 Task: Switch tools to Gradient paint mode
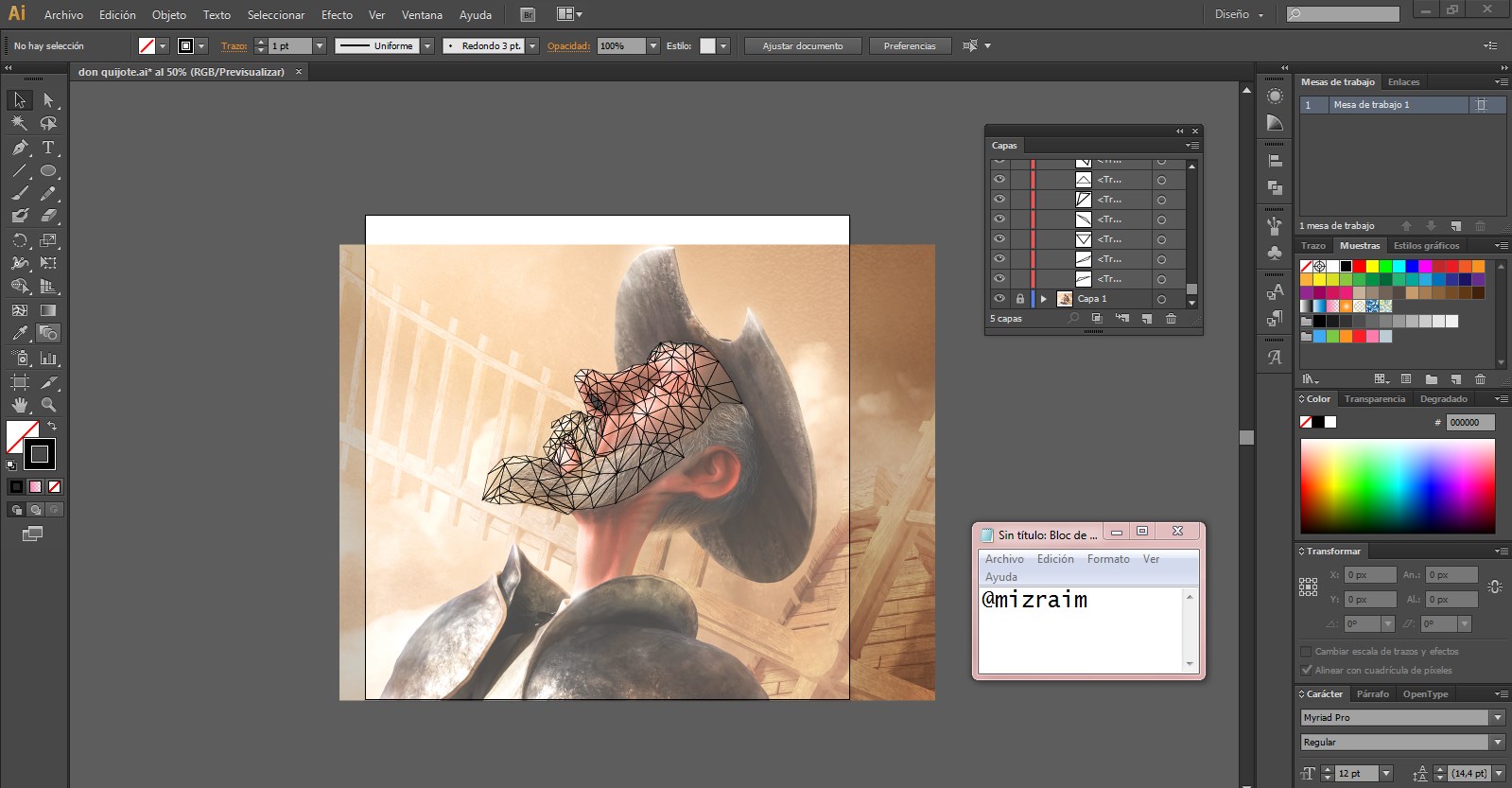35,487
